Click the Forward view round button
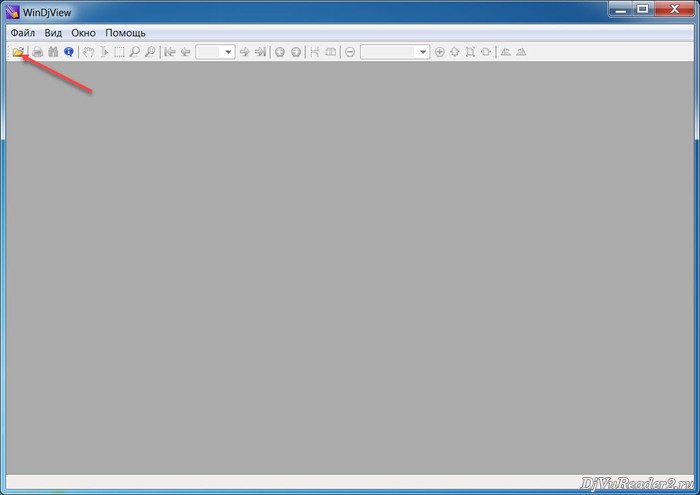Image resolution: width=700 pixels, height=495 pixels. tap(296, 52)
